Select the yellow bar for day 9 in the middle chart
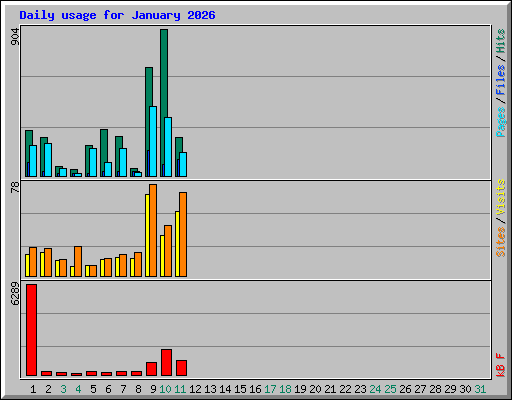 pos(147,235)
